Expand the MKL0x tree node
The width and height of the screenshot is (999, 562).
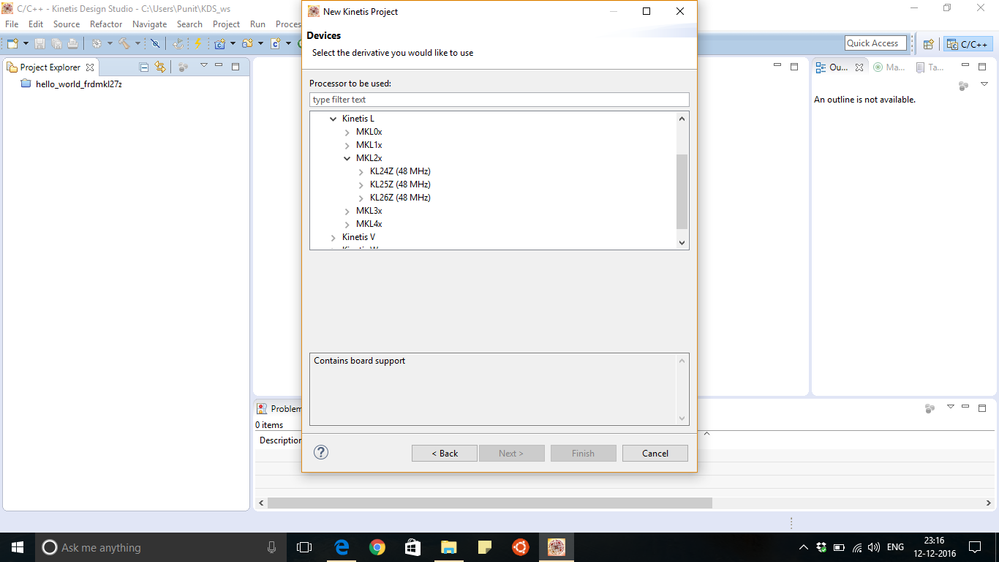(x=347, y=133)
